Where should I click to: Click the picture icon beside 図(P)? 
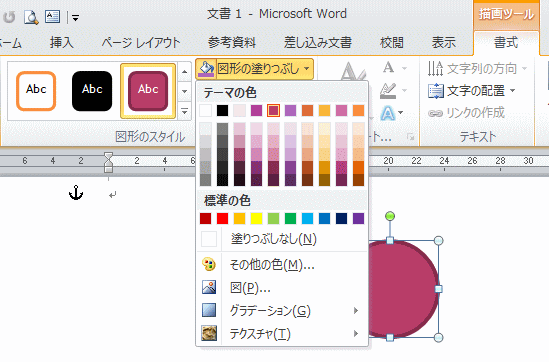[209, 287]
